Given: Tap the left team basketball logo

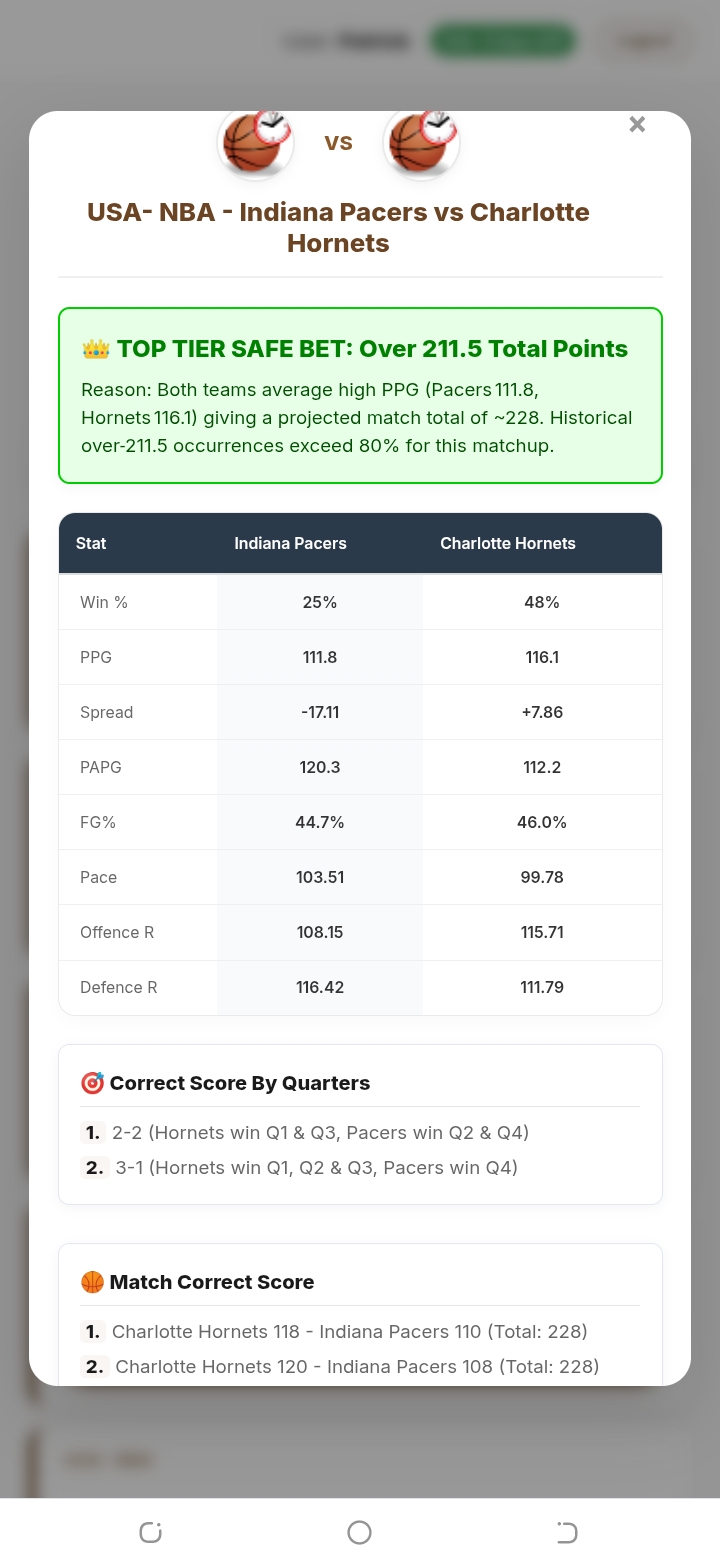Looking at the screenshot, I should (255, 143).
